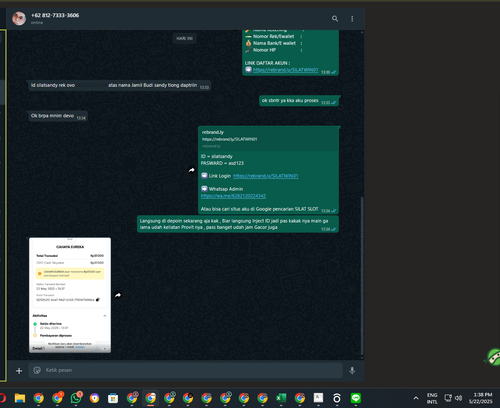Viewport: 500px width, 408px height.
Task: Click the plus attach button
Action: click(x=19, y=371)
